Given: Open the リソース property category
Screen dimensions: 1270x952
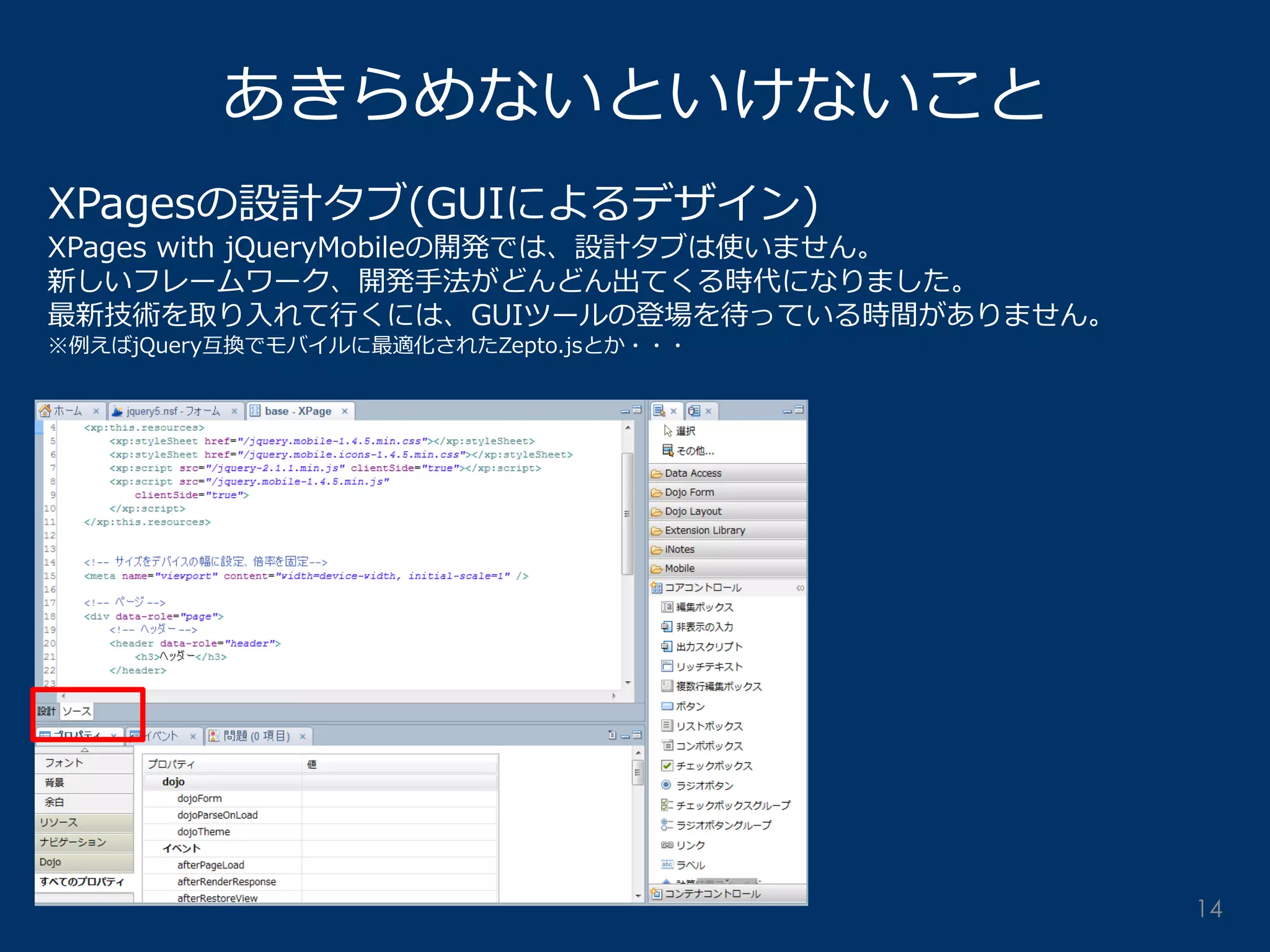Looking at the screenshot, I should pos(84,822).
